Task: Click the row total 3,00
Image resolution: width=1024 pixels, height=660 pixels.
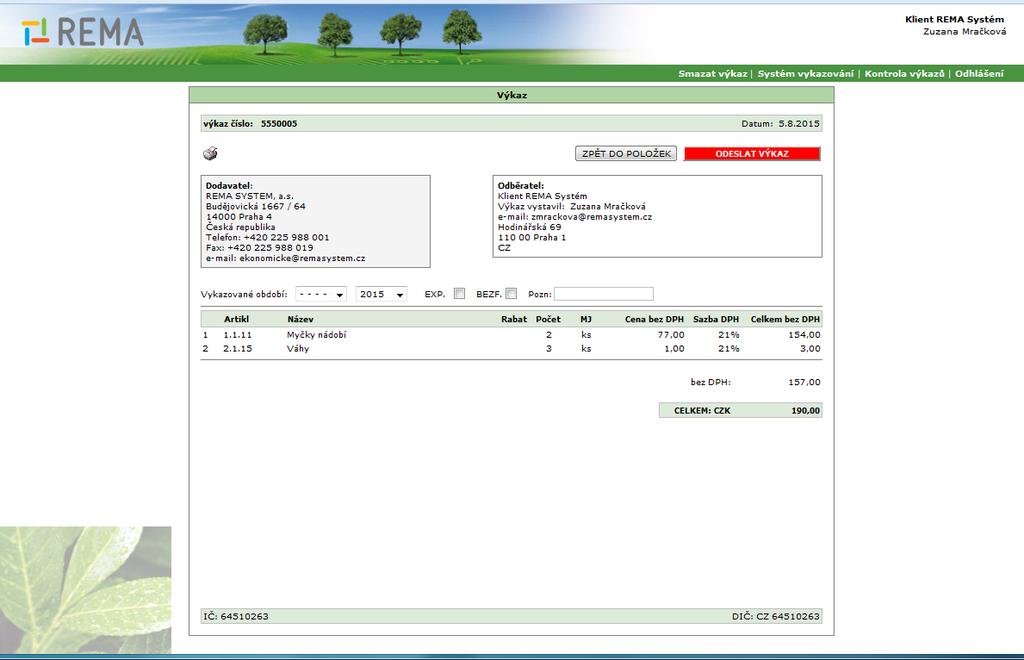Action: pyautogui.click(x=810, y=349)
